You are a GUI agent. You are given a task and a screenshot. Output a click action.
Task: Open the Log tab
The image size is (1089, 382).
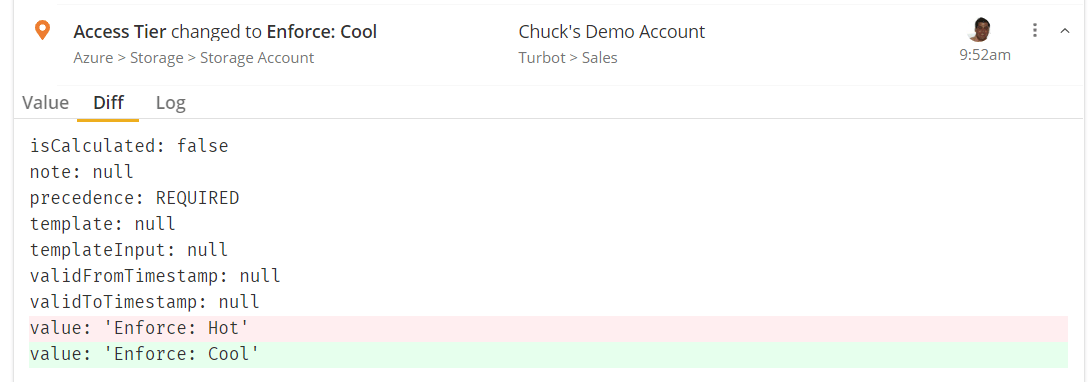[x=170, y=103]
